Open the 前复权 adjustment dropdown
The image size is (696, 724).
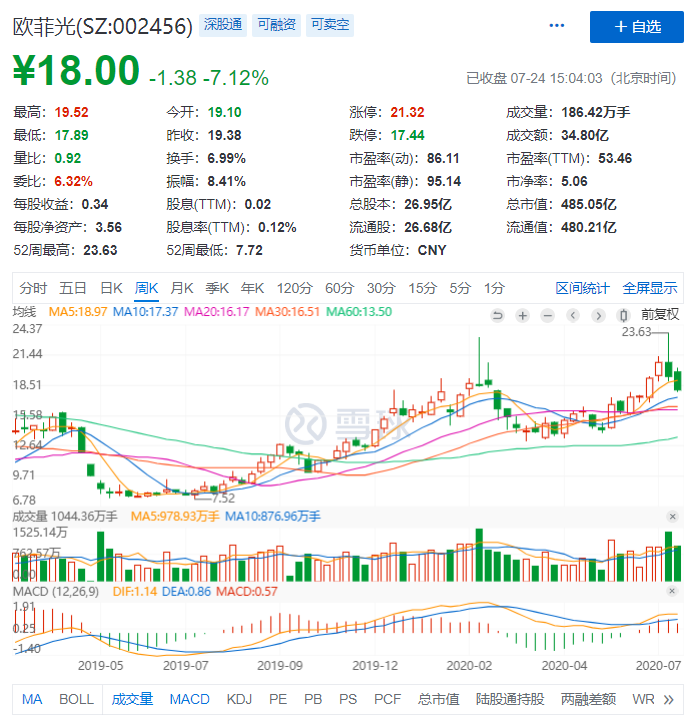tap(660, 315)
